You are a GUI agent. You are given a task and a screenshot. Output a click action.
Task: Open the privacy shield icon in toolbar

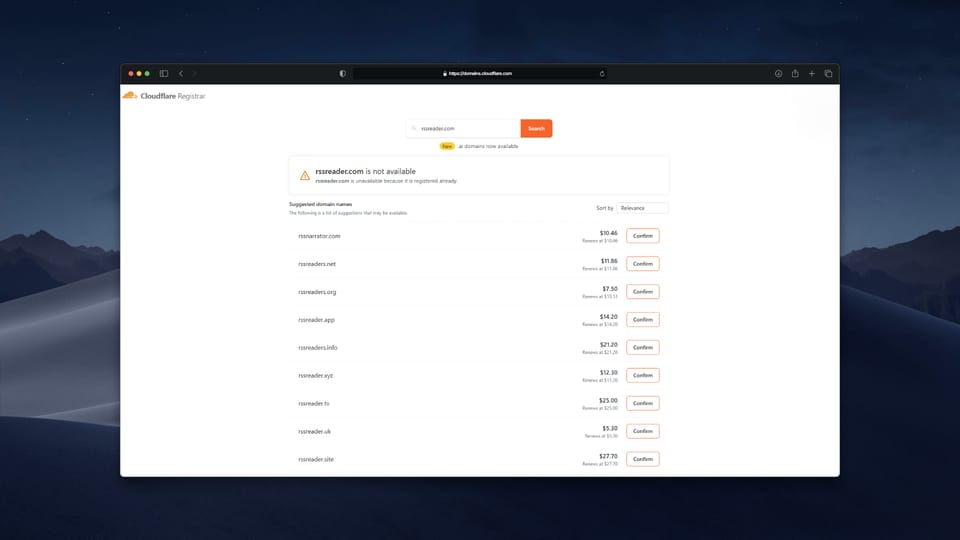[x=342, y=73]
